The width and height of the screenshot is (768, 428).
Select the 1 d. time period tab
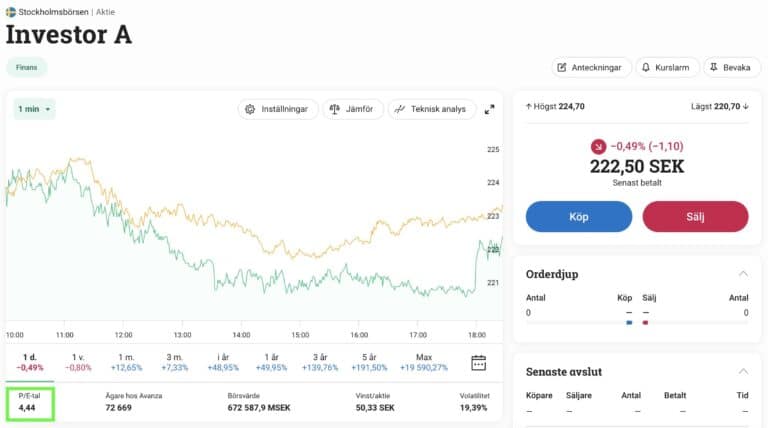(30, 362)
